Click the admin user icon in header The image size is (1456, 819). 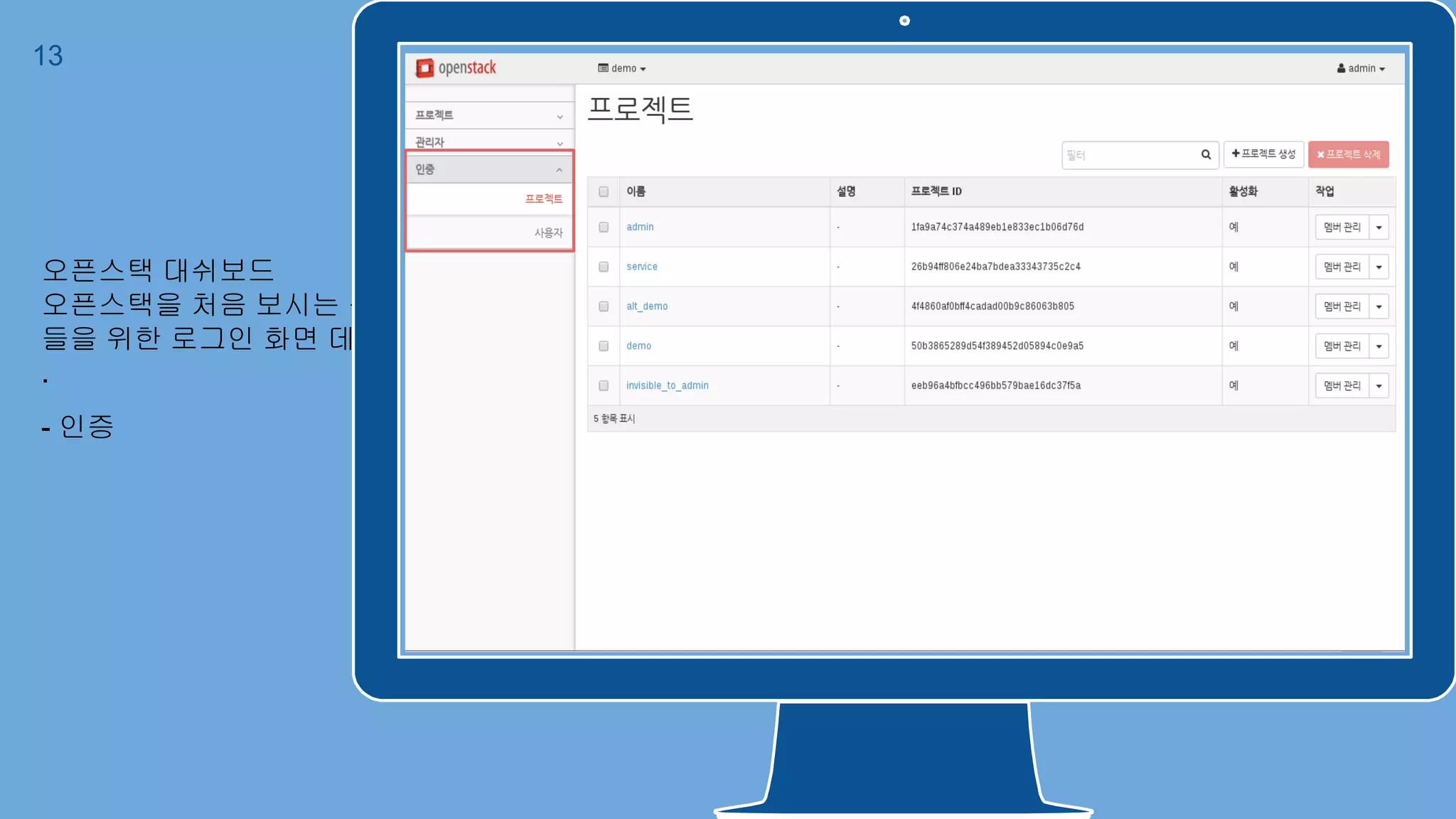(1341, 68)
